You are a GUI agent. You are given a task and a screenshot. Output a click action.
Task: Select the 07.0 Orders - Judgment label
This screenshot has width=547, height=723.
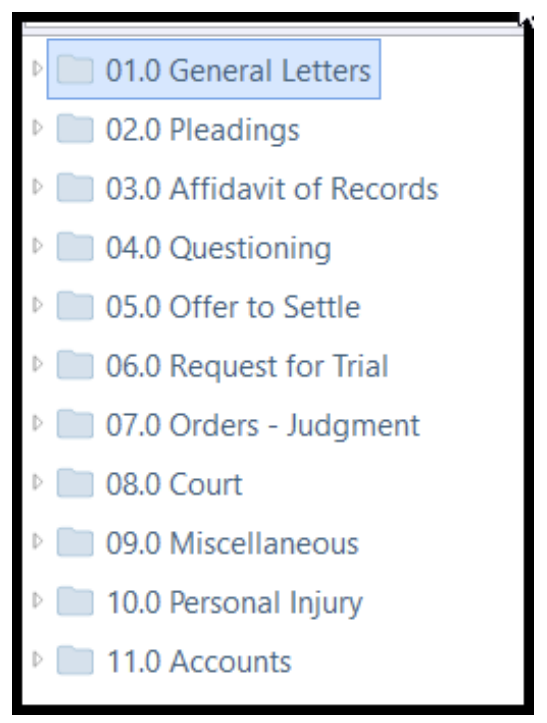click(263, 426)
